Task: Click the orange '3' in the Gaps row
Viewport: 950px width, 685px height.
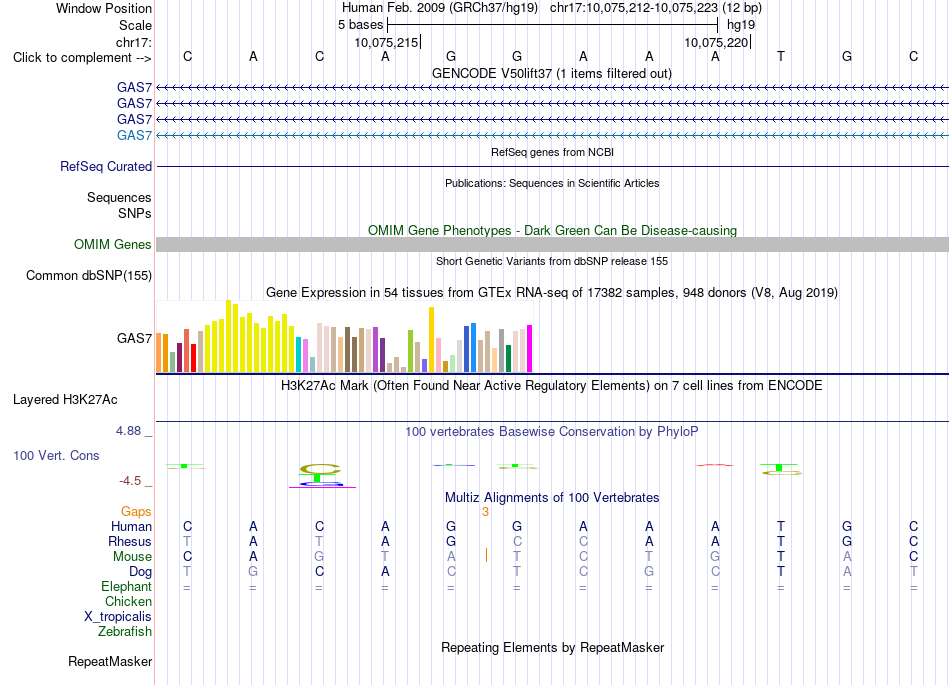Action: pos(485,512)
